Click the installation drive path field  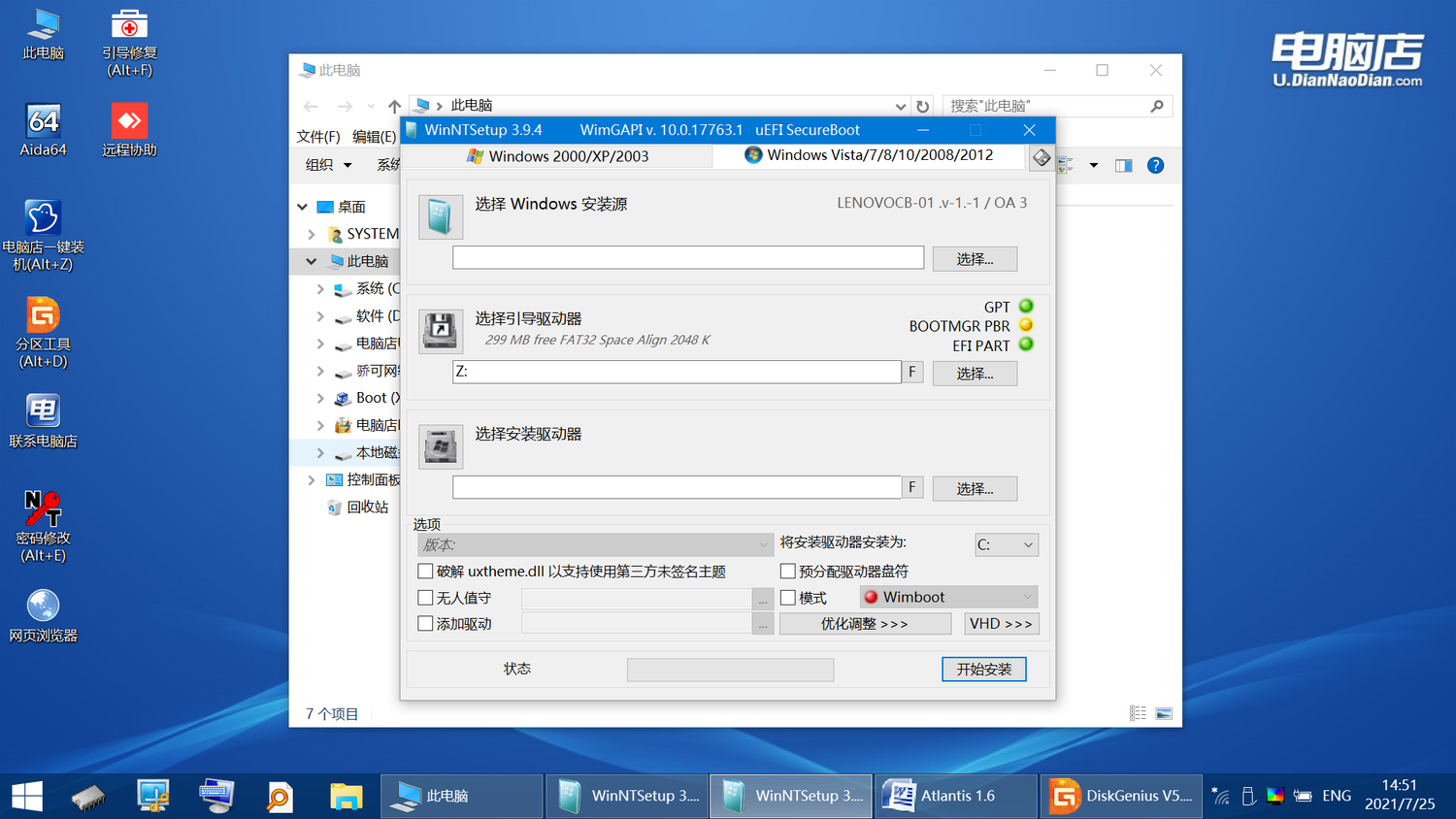[677, 487]
